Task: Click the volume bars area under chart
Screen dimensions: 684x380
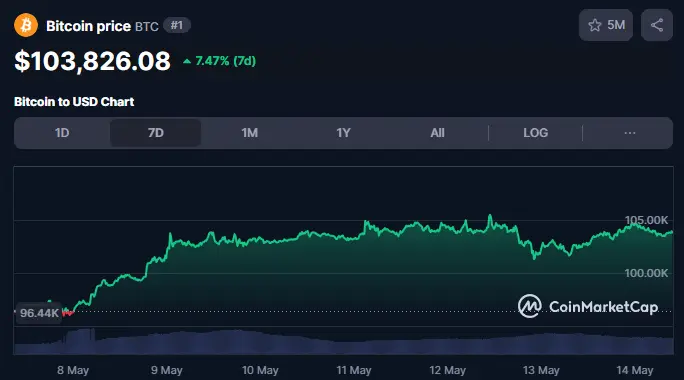Action: point(344,342)
